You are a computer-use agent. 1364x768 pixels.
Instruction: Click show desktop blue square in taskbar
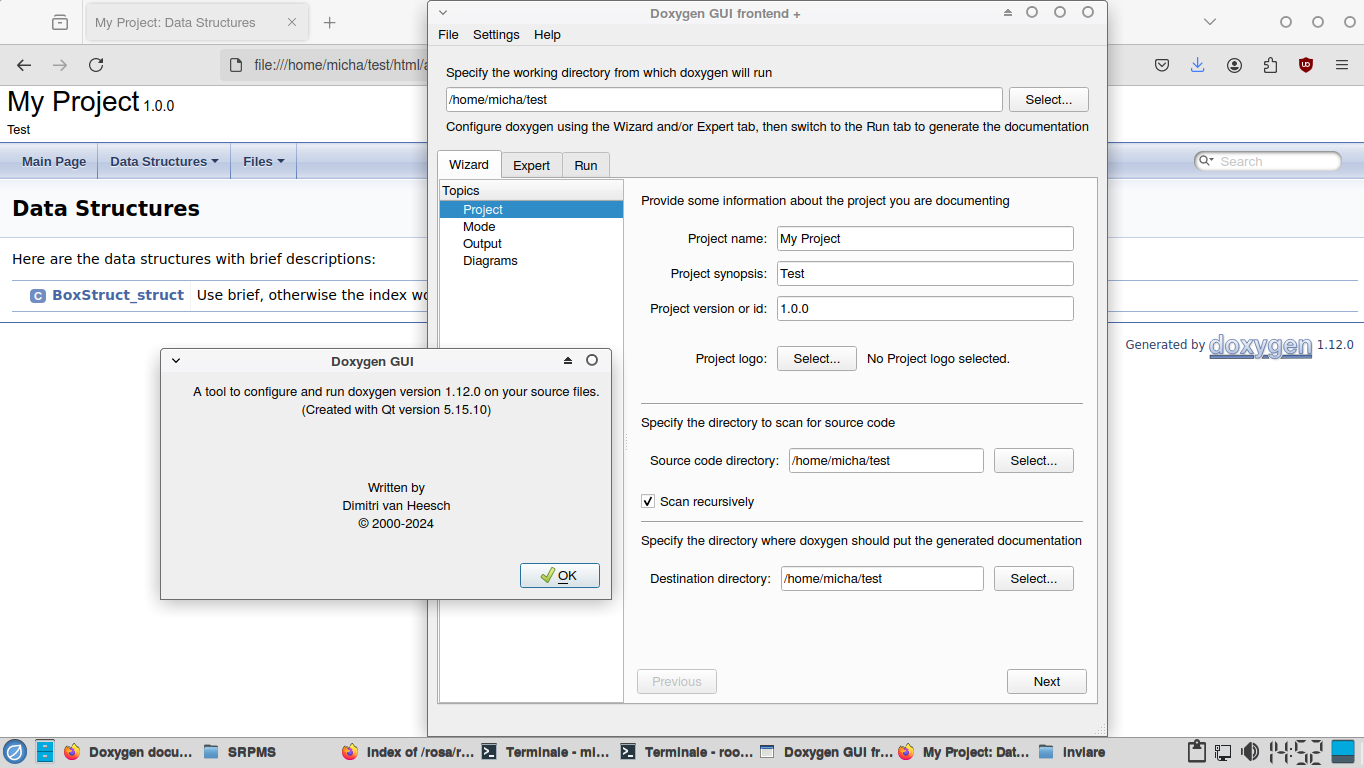[x=1344, y=752]
